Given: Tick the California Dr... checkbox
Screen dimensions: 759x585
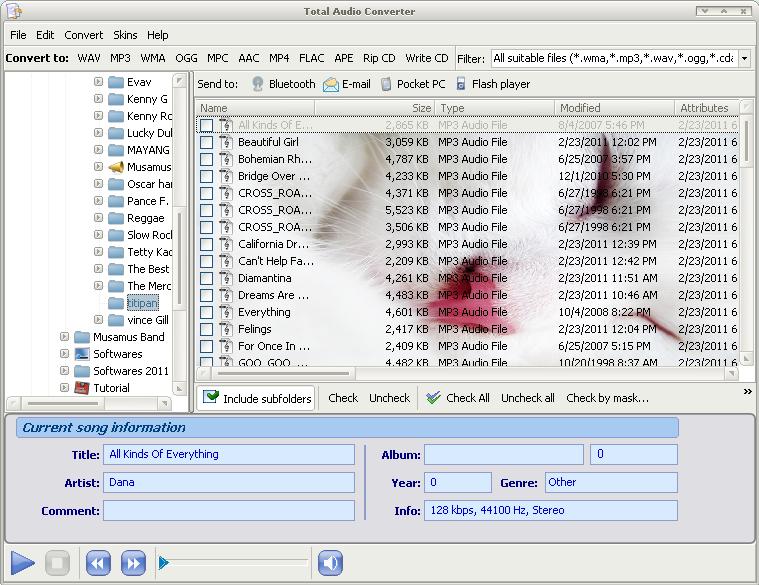Looking at the screenshot, I should coord(206,244).
